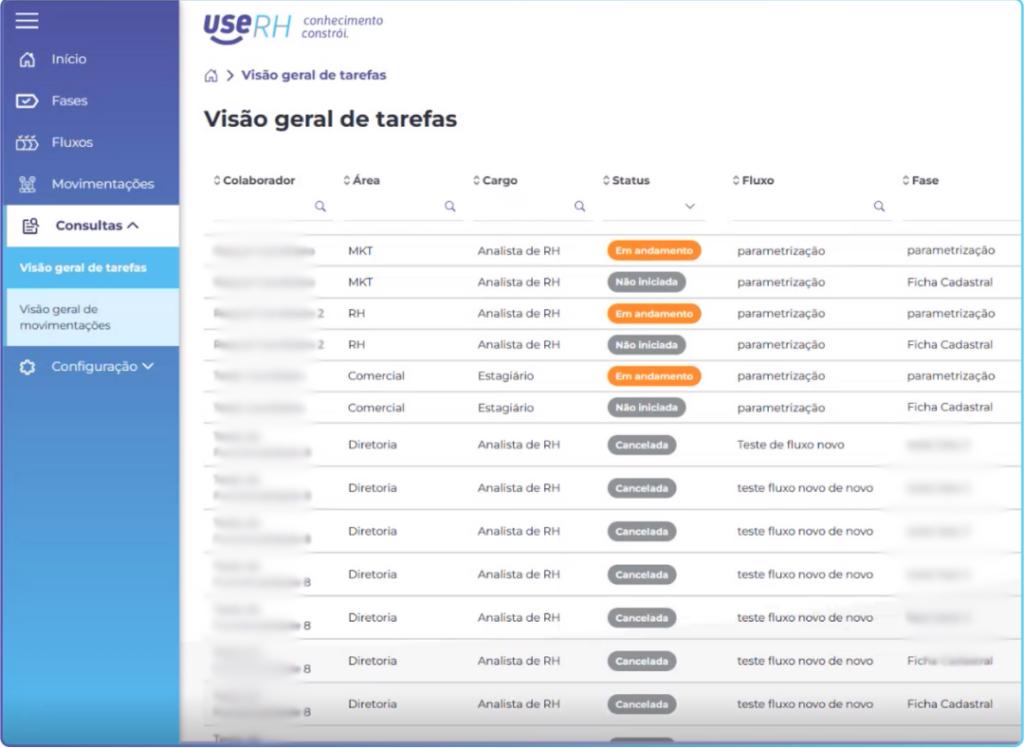This screenshot has width=1024, height=748.
Task: Click the Fluxos icon in sidebar
Action: [27, 142]
